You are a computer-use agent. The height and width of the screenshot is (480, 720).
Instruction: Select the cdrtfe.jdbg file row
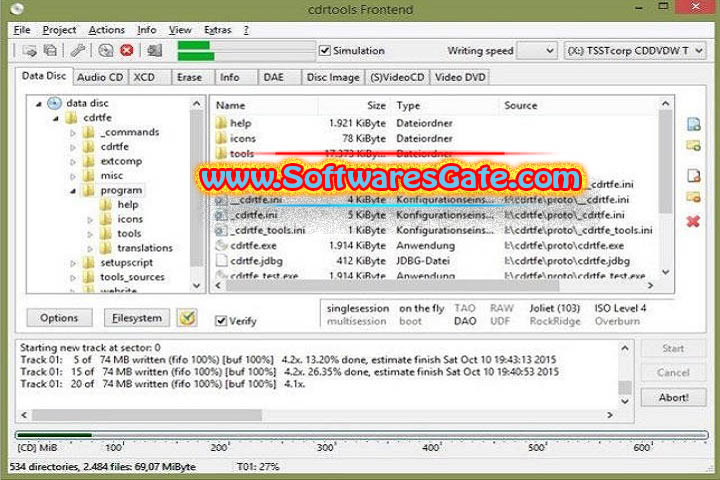[435, 260]
